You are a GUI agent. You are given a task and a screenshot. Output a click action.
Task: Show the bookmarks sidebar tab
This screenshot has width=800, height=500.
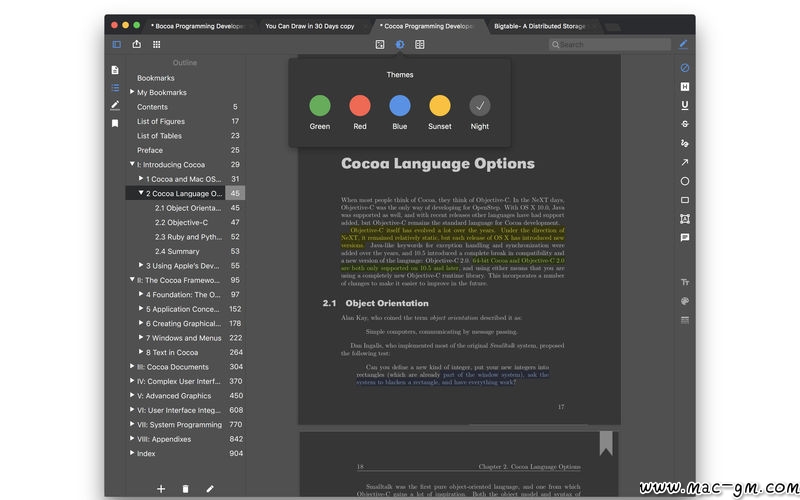point(115,123)
